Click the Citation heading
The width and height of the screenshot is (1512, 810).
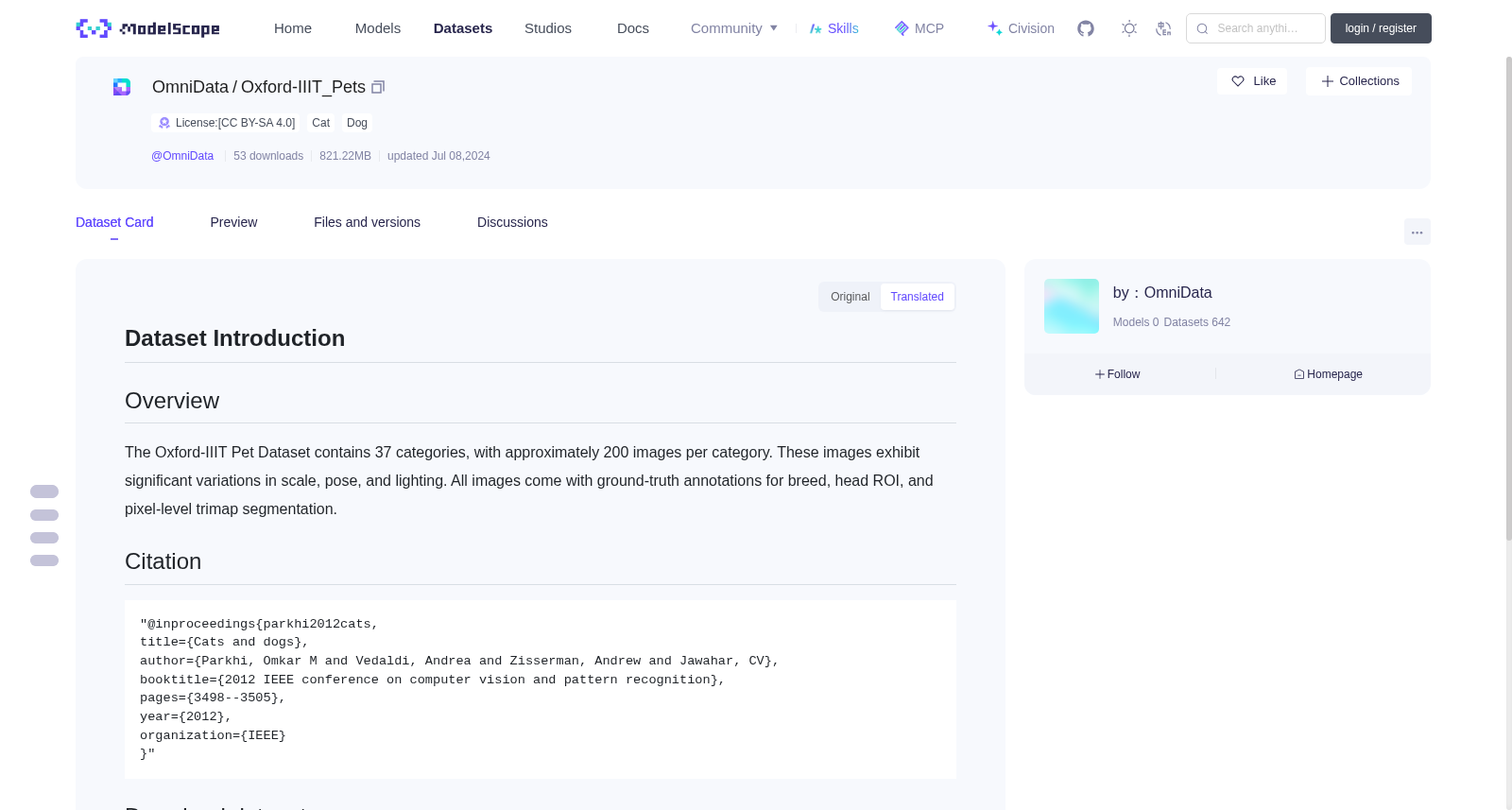163,561
